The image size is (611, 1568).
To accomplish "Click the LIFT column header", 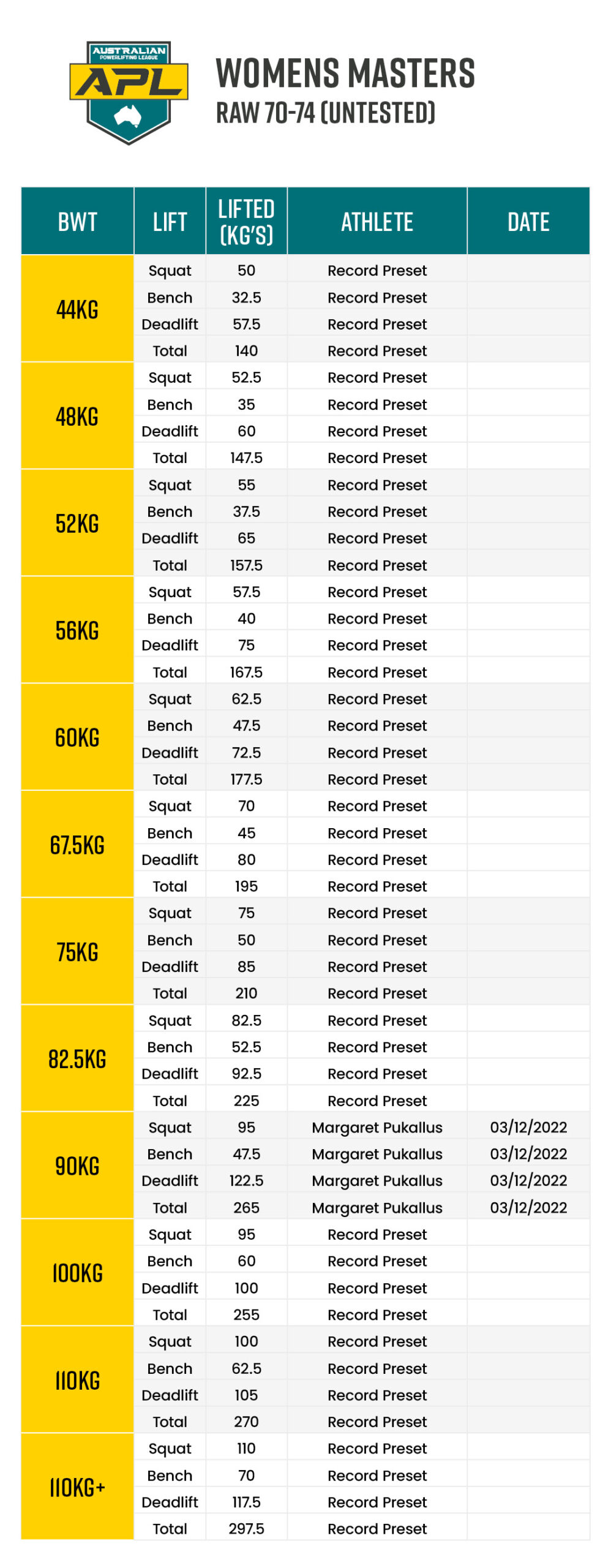I will click(x=170, y=221).
